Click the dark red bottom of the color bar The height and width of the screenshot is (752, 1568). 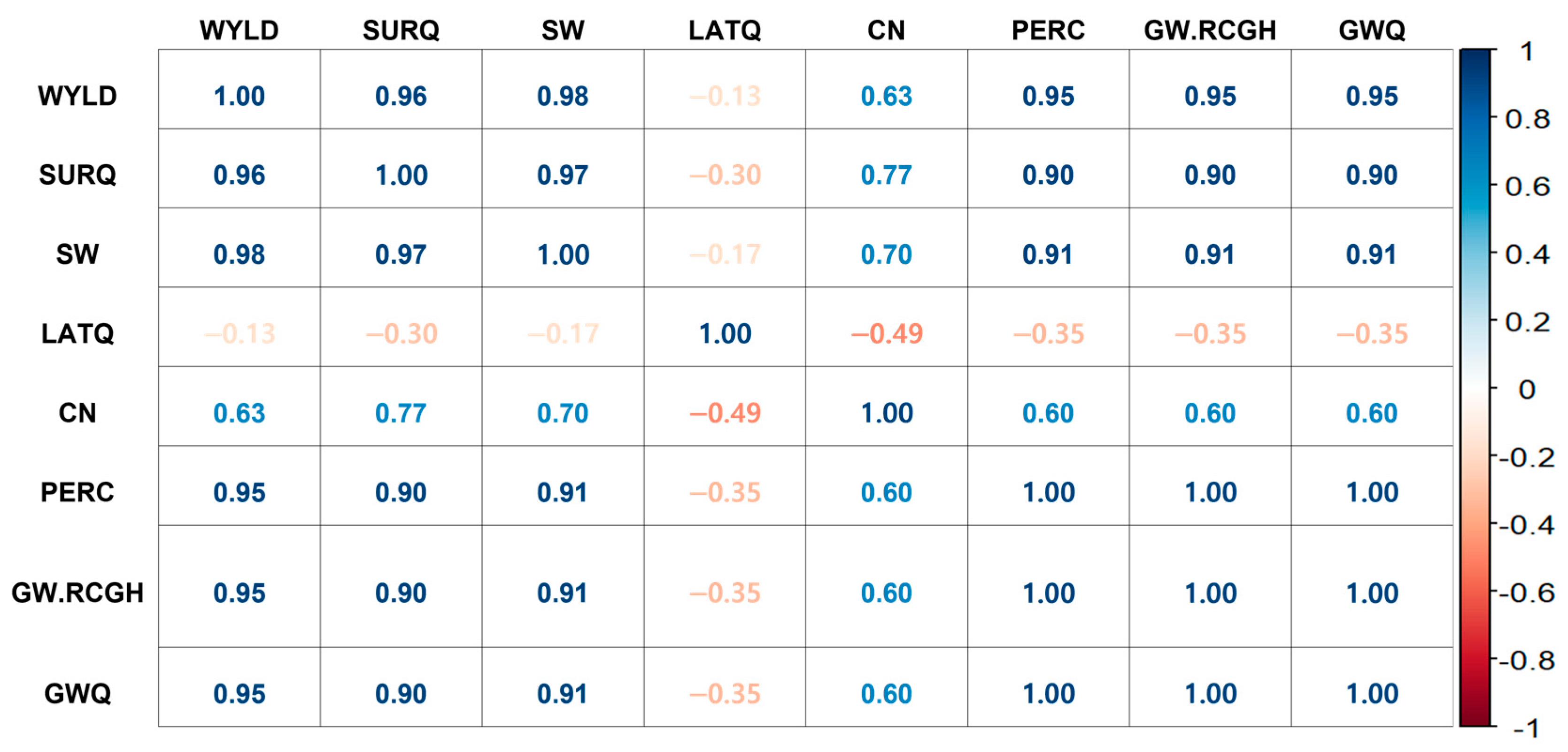[x=1474, y=718]
